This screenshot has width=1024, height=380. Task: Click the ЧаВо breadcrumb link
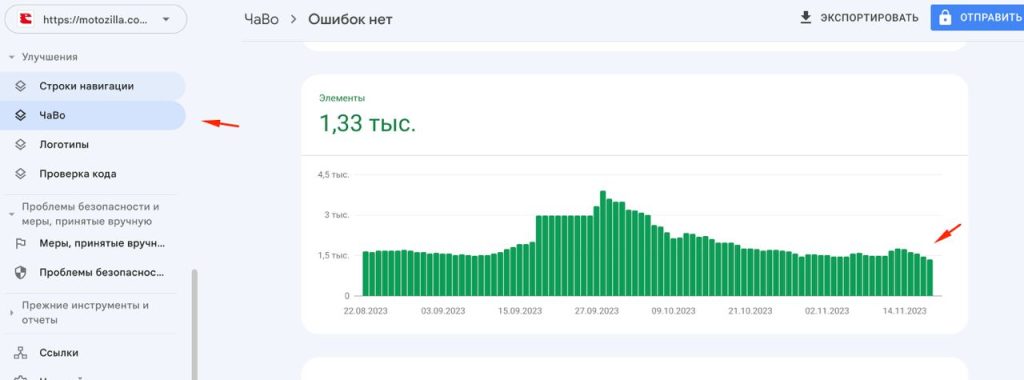point(261,20)
